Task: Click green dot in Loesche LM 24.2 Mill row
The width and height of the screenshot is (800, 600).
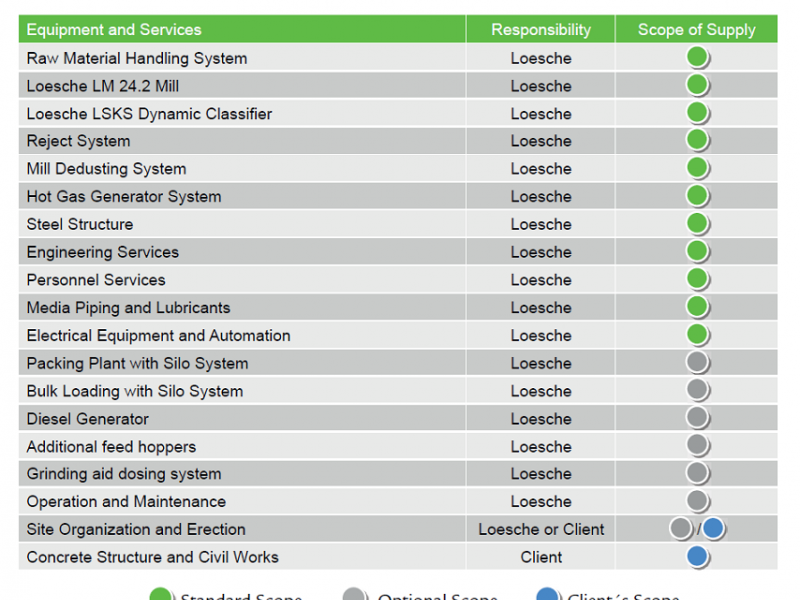Action: click(x=697, y=85)
